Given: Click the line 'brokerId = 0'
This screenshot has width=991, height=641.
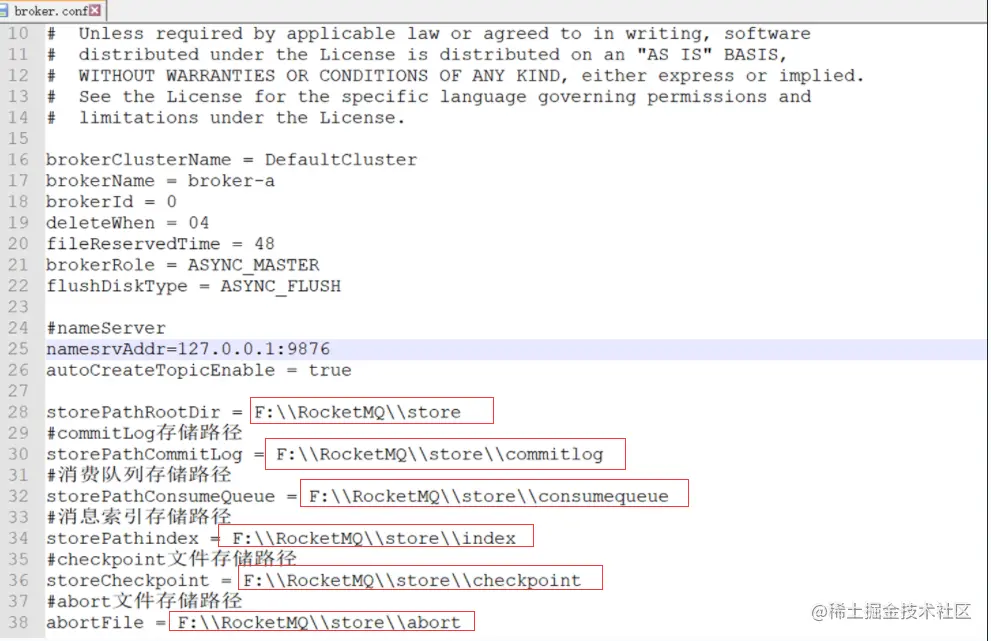Looking at the screenshot, I should (x=111, y=202).
